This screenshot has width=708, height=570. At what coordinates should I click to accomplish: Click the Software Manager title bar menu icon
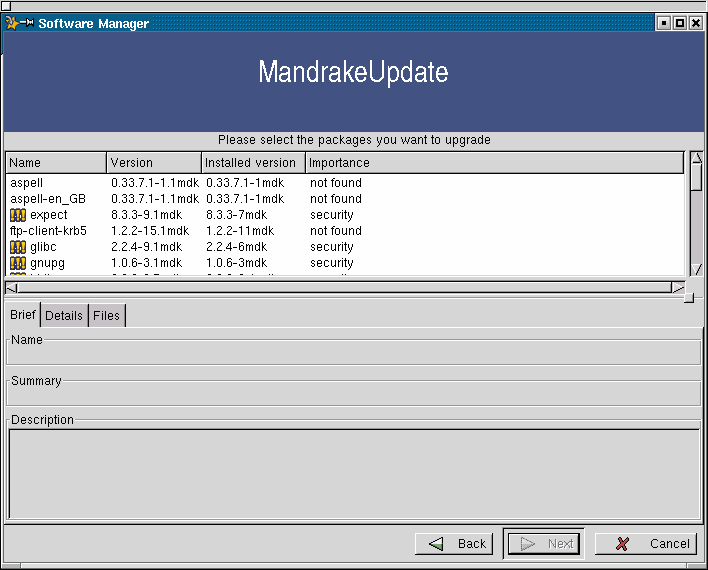click(12, 23)
